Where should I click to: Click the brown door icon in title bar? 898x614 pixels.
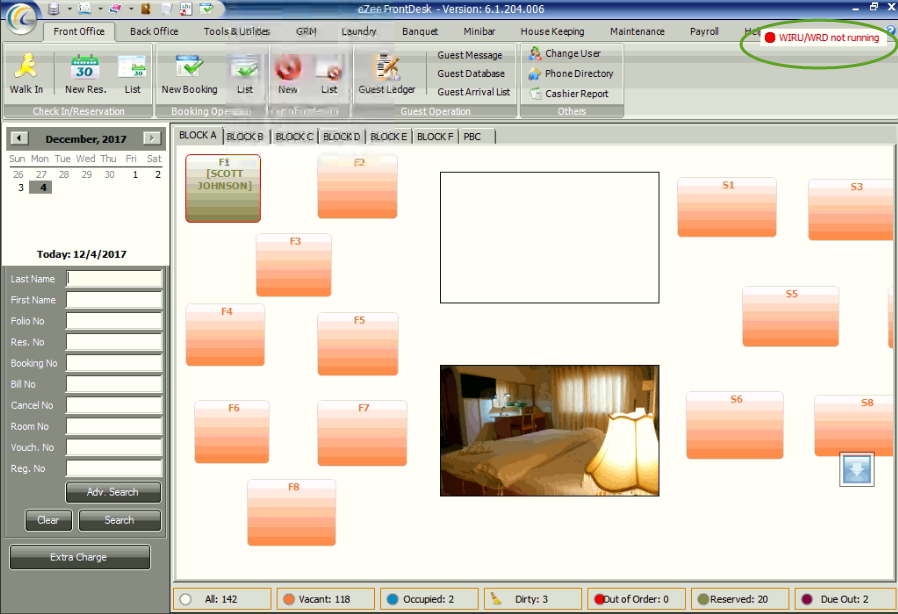pos(145,9)
